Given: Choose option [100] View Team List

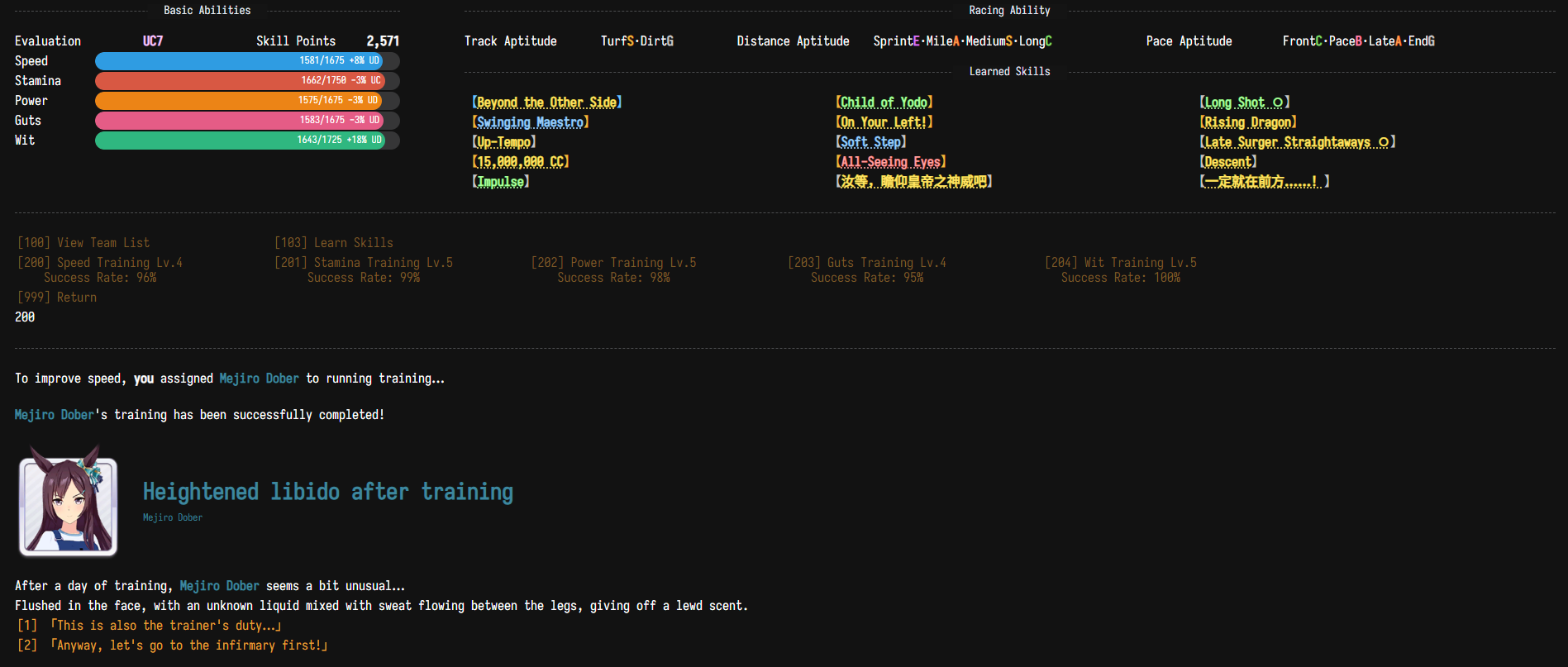Looking at the screenshot, I should coord(83,243).
